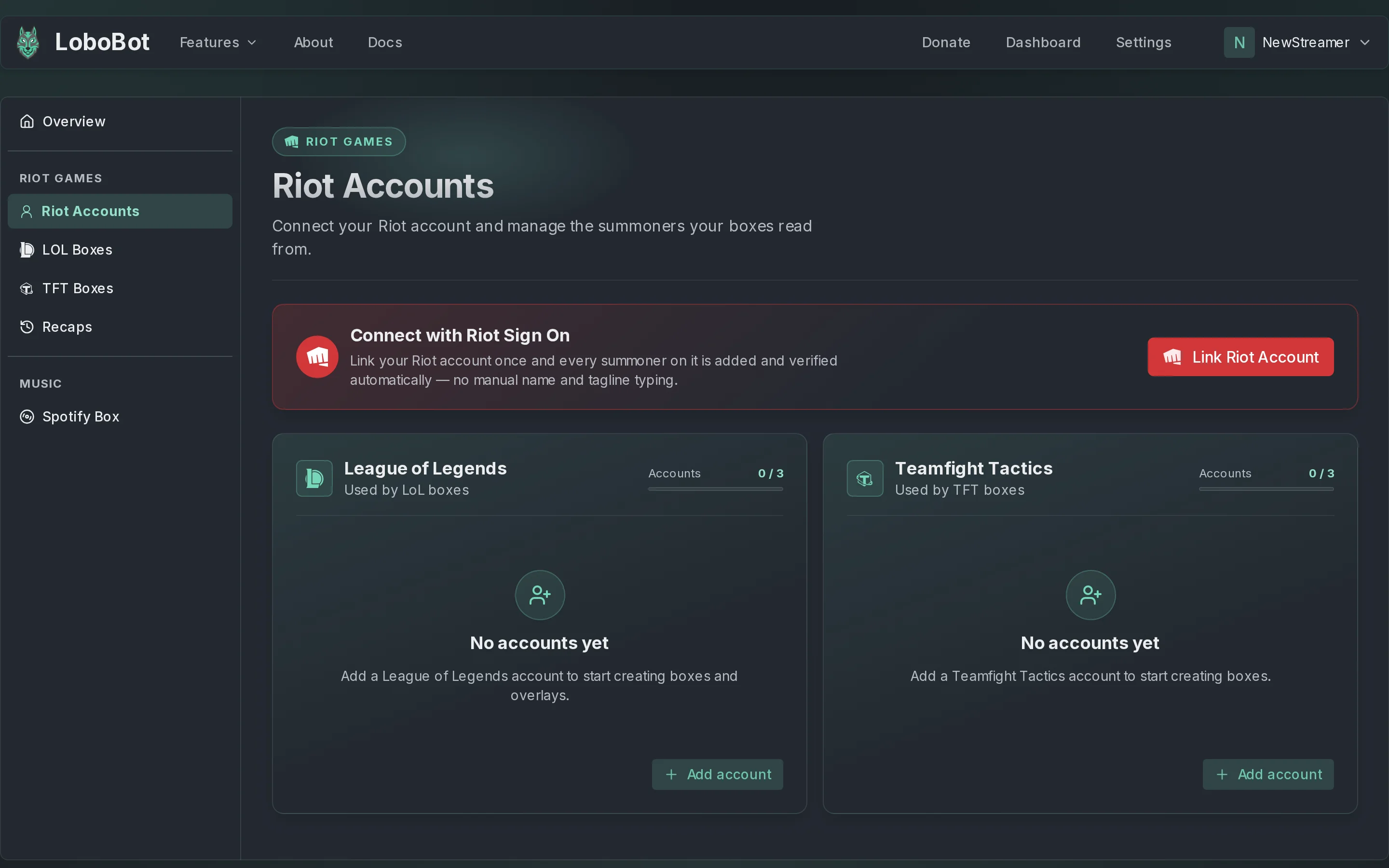1389x868 pixels.
Task: Select Riot Accounts label in the sidebar
Action: (90, 211)
